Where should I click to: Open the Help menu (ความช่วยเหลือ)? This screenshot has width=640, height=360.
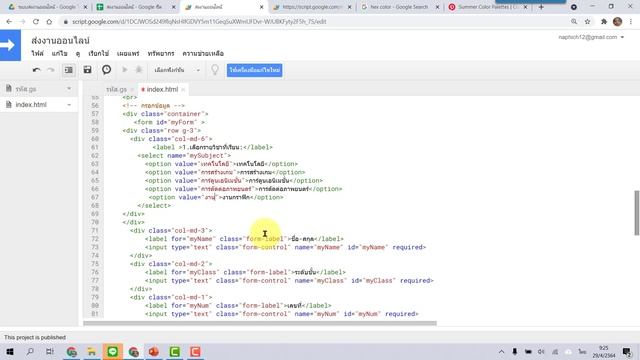[203, 53]
